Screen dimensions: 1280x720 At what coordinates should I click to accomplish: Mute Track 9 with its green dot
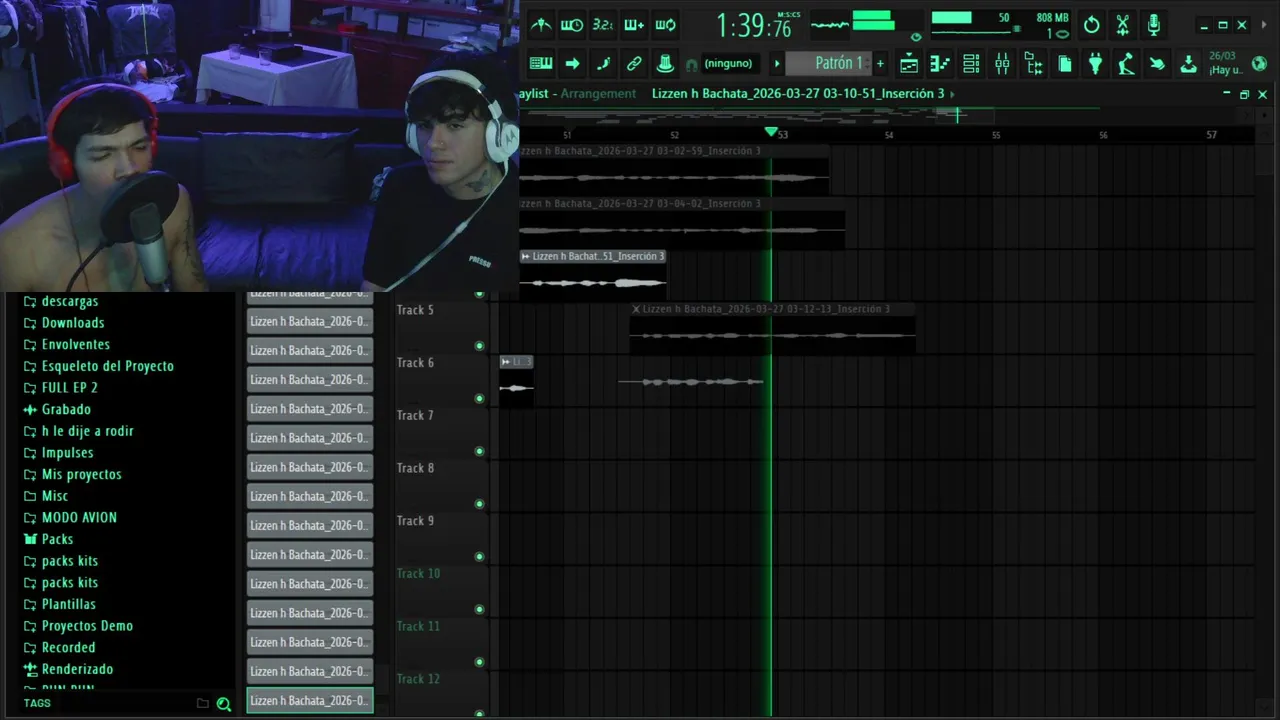click(480, 557)
